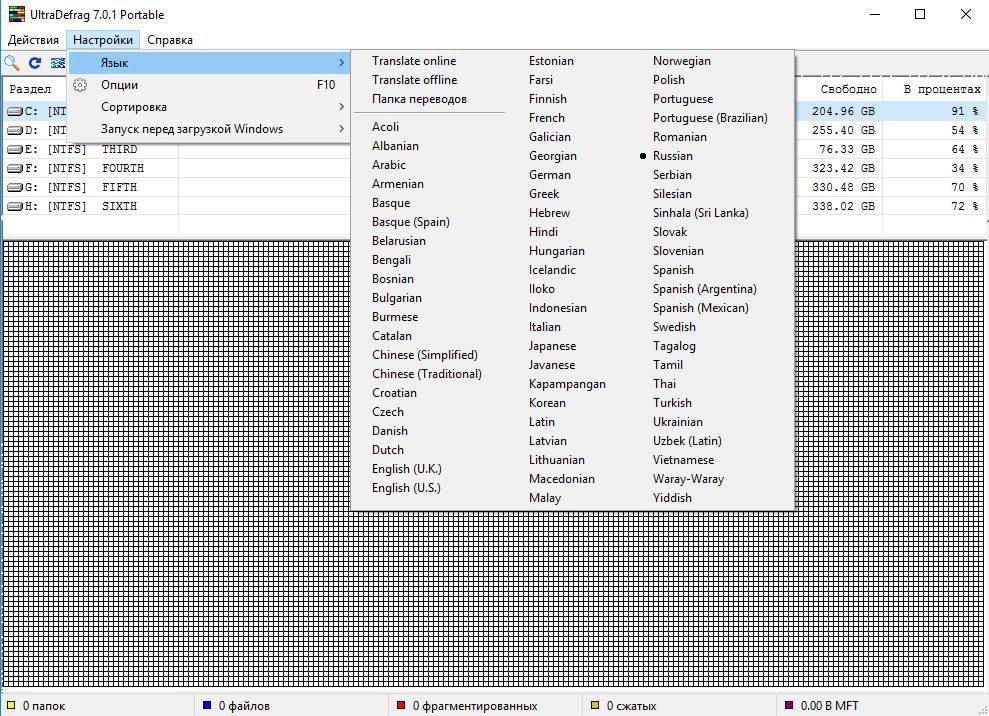Open the Действия menu
989x716 pixels.
click(33, 40)
